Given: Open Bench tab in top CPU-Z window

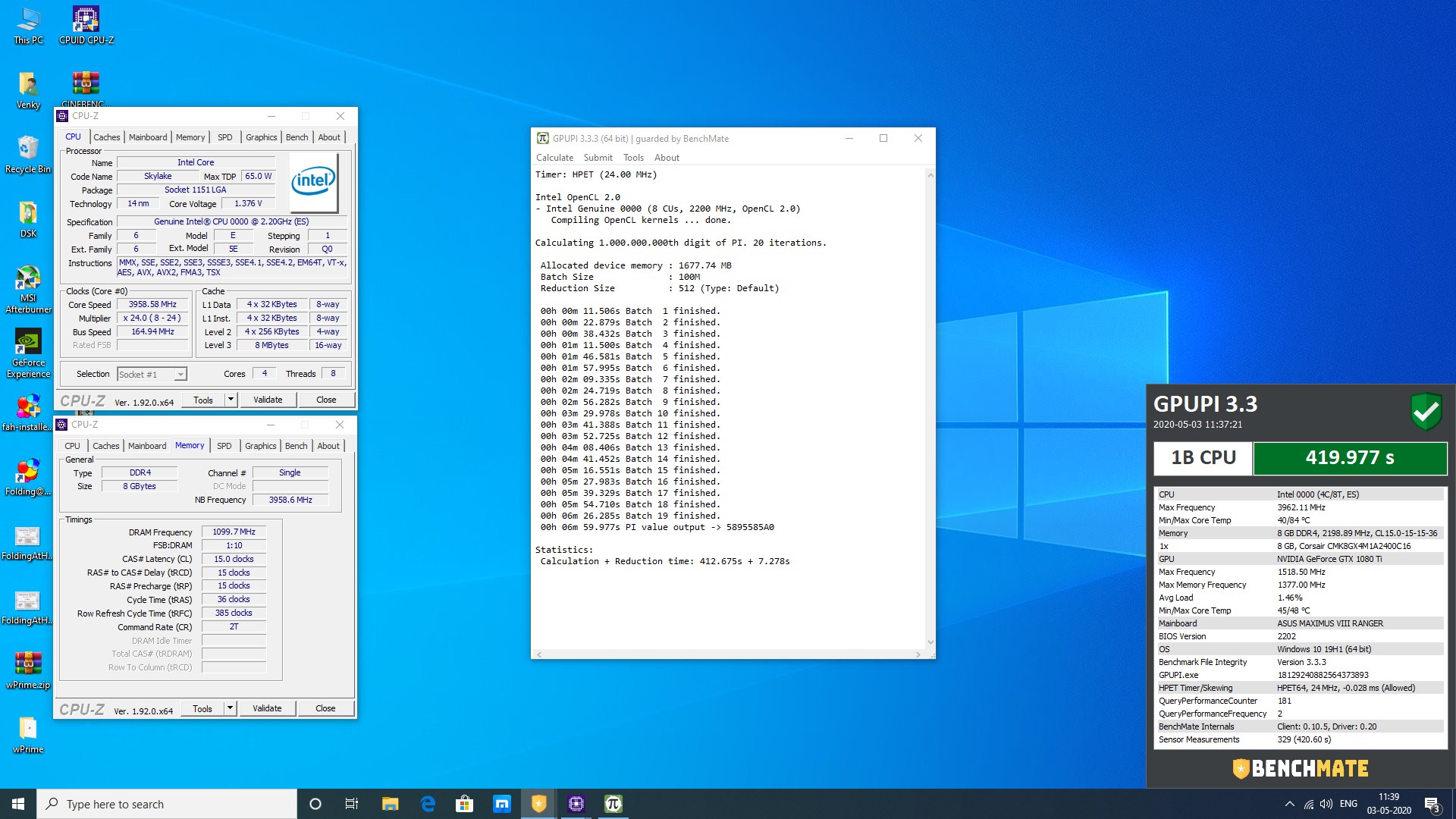Looking at the screenshot, I should (297, 137).
